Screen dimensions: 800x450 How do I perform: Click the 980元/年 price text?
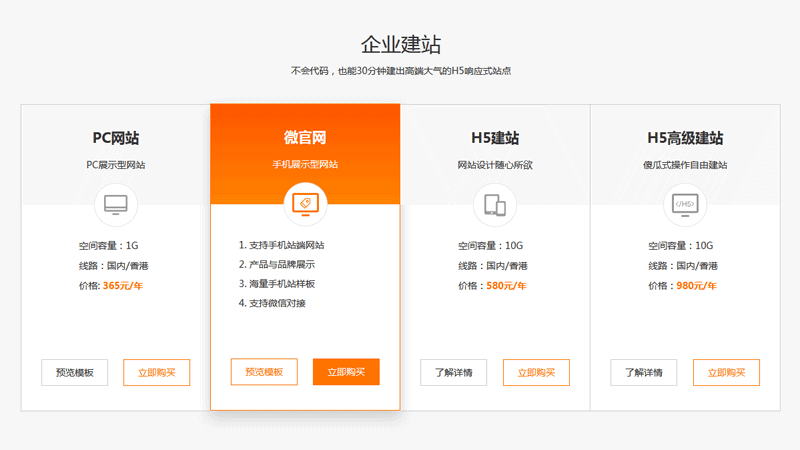pyautogui.click(x=696, y=286)
